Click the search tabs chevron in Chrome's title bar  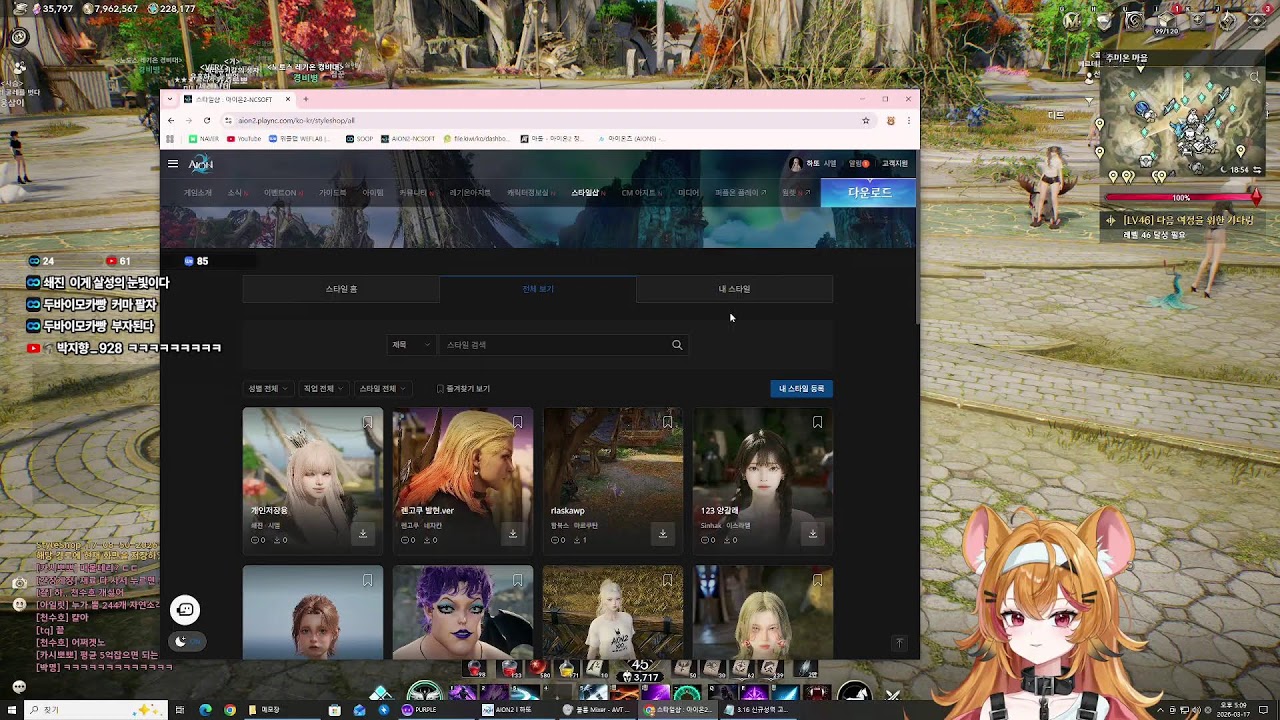(171, 99)
